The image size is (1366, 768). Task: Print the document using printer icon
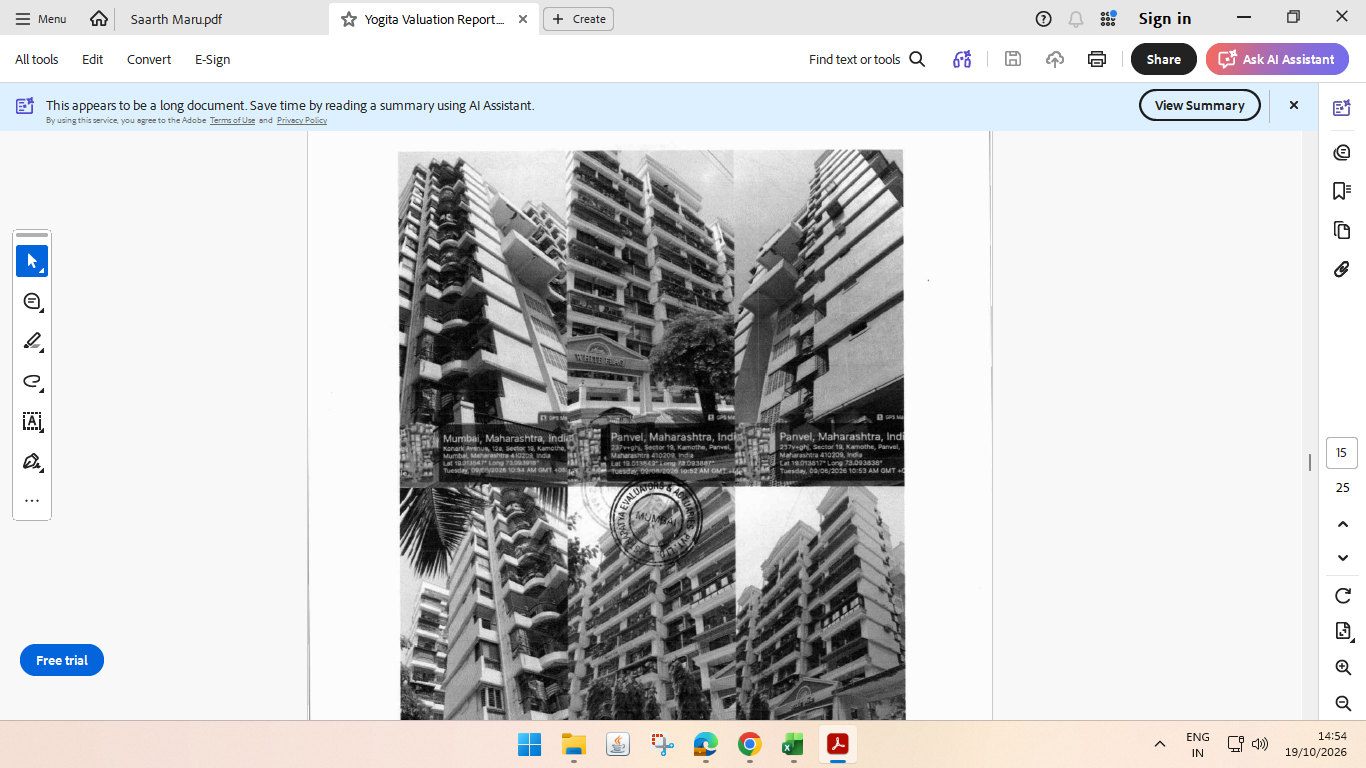tap(1097, 59)
